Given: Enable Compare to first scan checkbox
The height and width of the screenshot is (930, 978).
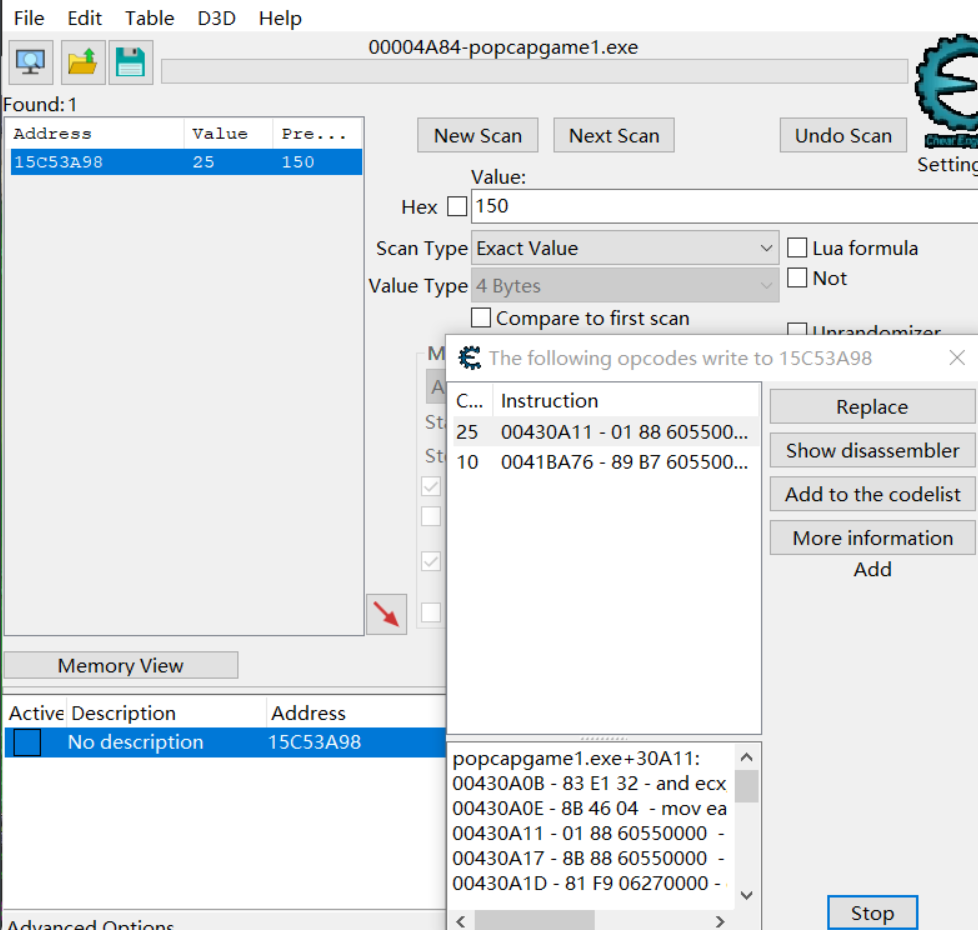Looking at the screenshot, I should (x=481, y=317).
